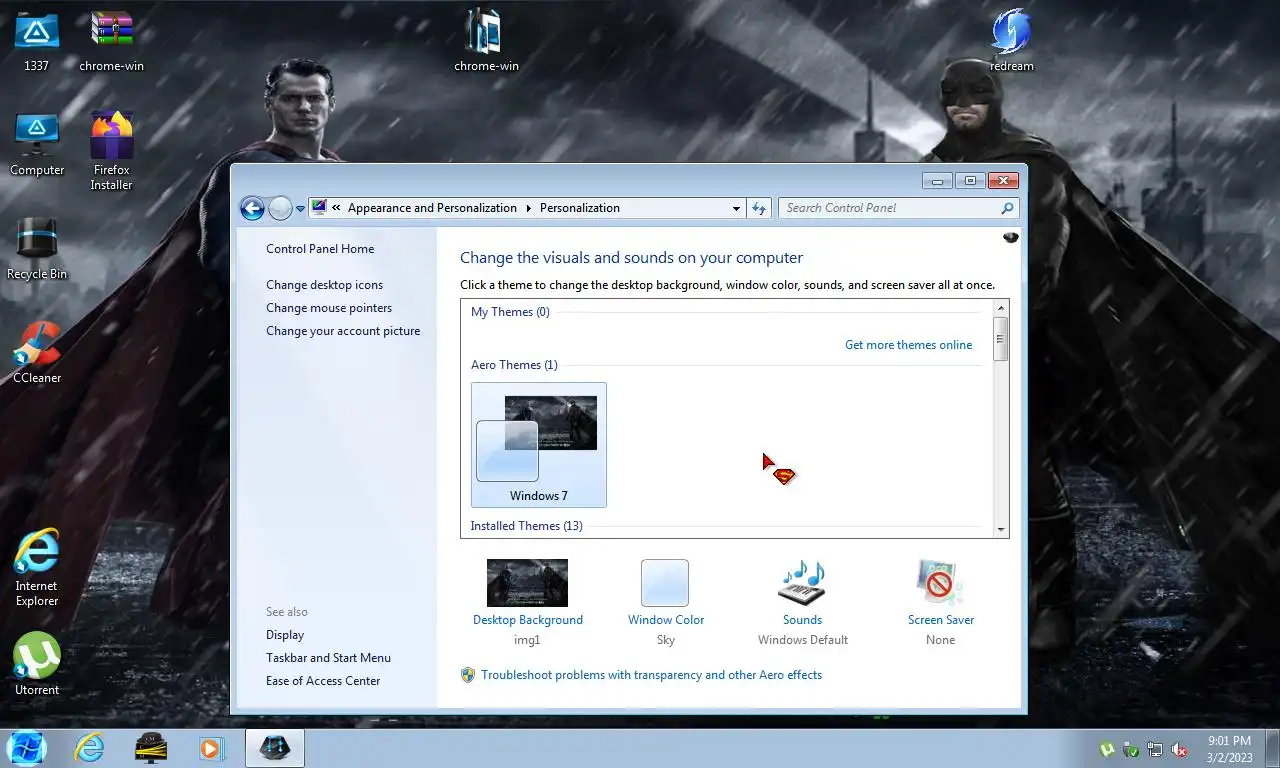The width and height of the screenshot is (1280, 768).
Task: Click the address bar folder icon
Action: [x=319, y=208]
